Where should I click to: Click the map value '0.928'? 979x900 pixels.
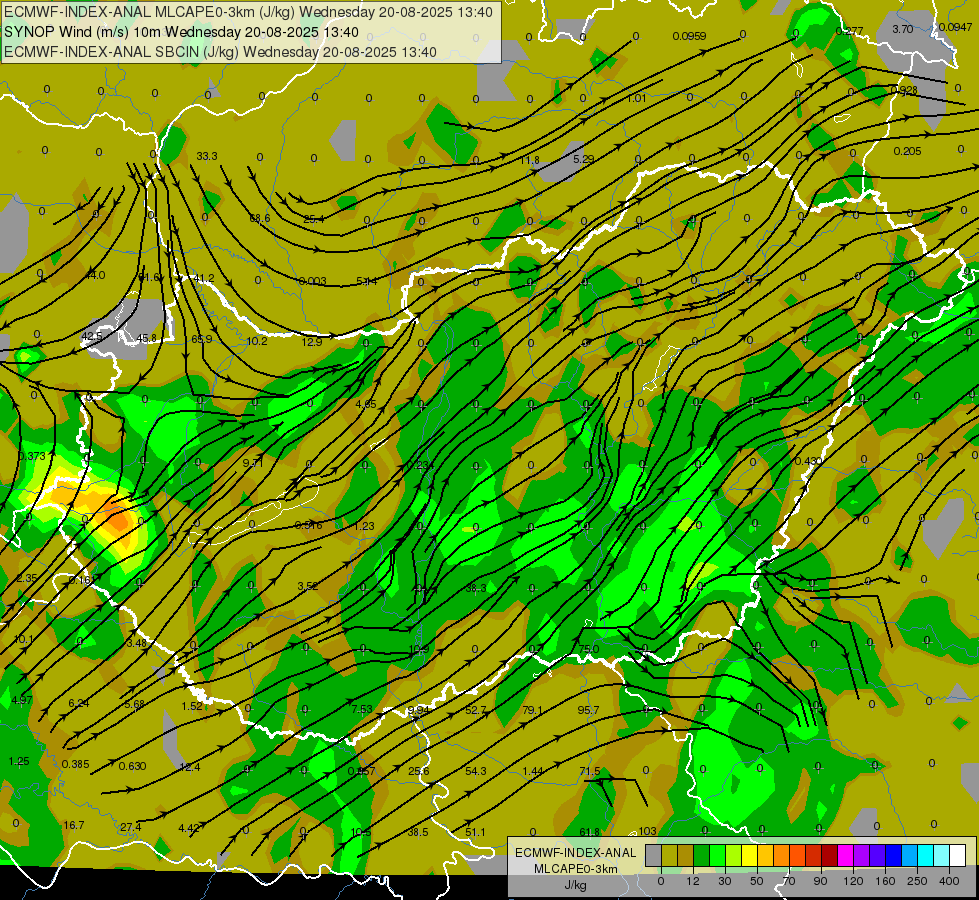point(904,91)
